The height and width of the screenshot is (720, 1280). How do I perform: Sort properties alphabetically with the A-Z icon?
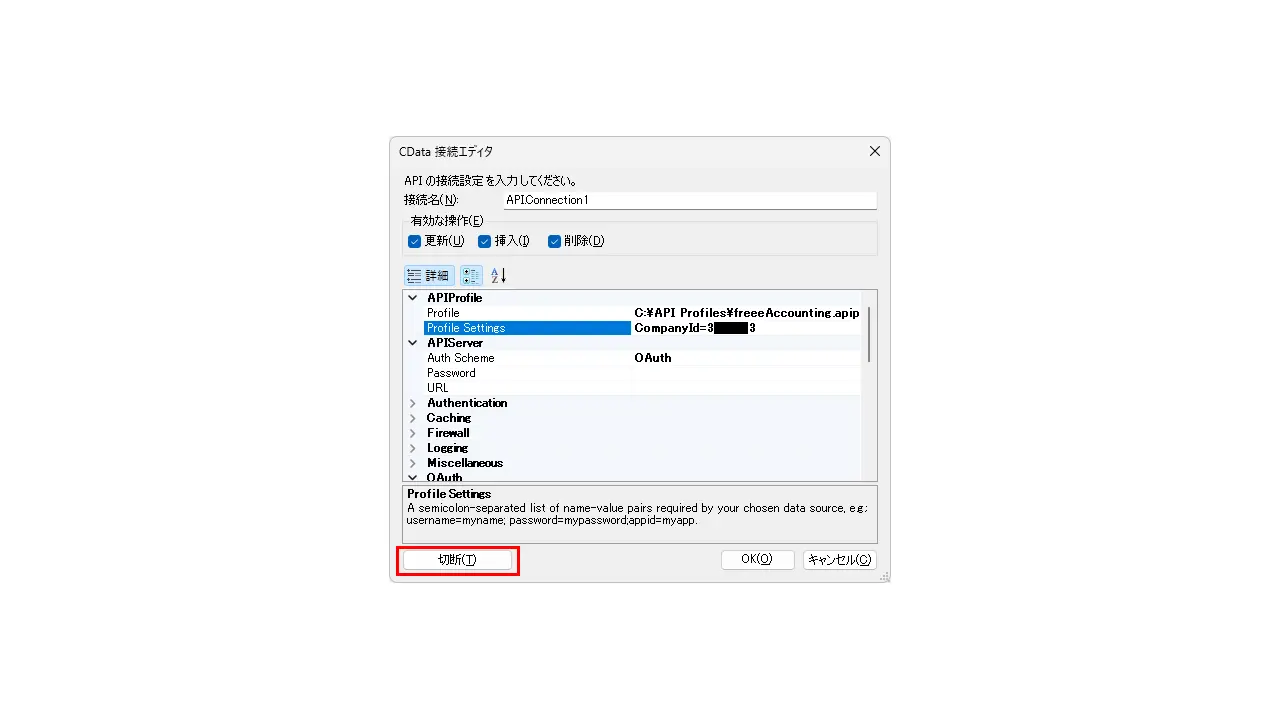[499, 275]
